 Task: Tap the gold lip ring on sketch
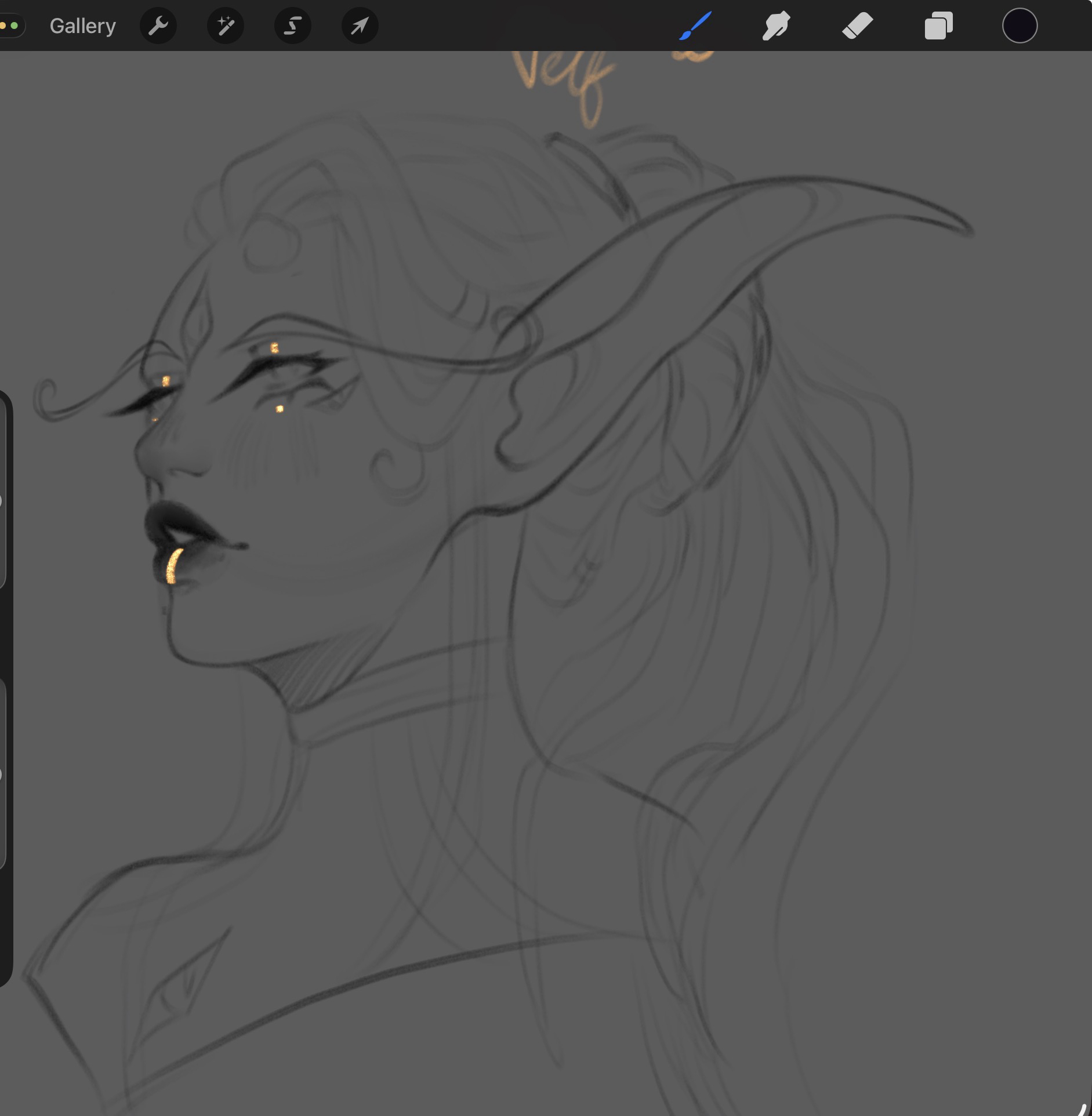click(173, 566)
